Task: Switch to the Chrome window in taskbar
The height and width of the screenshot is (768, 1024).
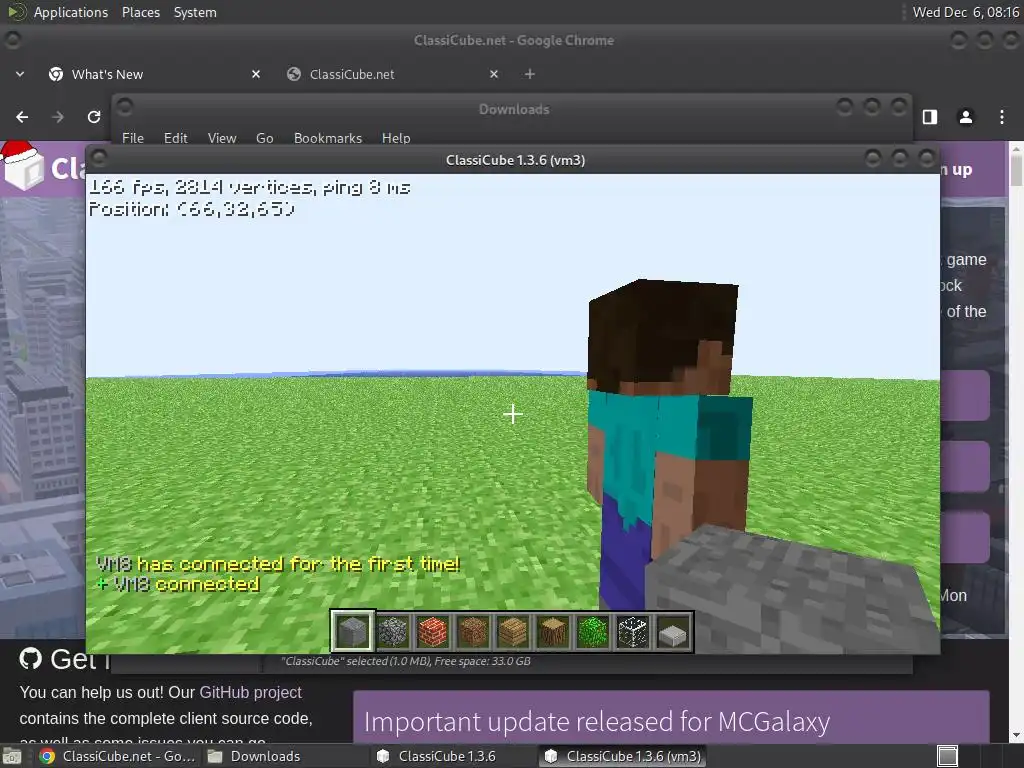Action: click(x=117, y=756)
